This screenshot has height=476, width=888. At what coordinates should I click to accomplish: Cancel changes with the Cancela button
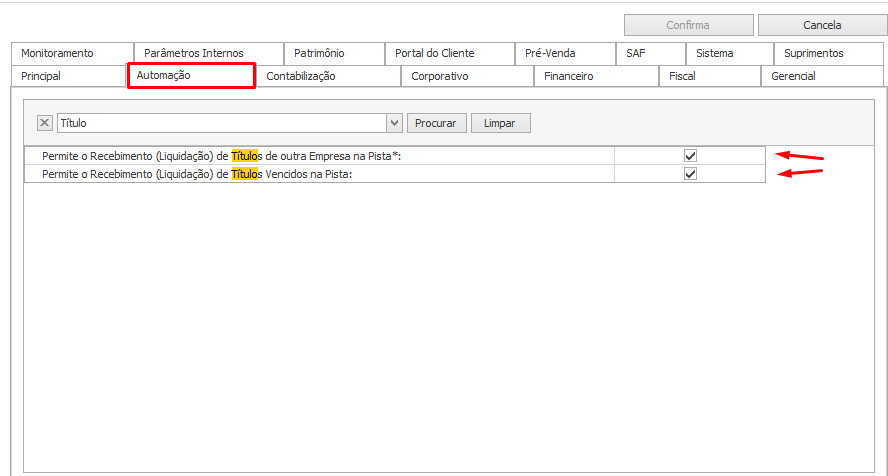tap(822, 25)
